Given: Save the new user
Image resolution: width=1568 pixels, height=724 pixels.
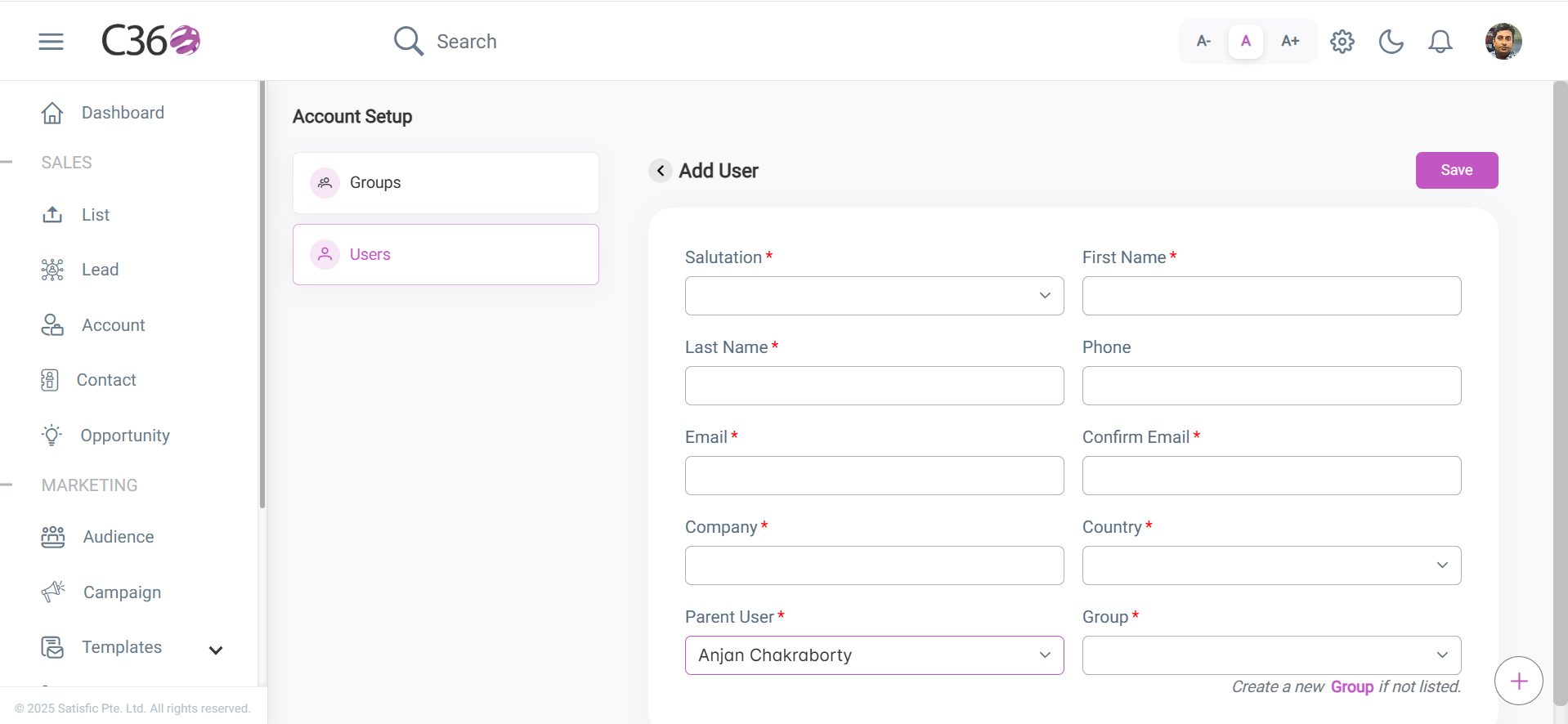Looking at the screenshot, I should click(1457, 170).
